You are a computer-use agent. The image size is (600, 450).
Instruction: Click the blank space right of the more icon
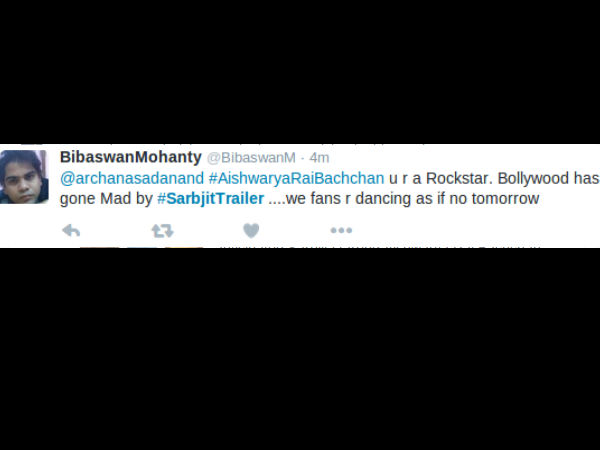coord(474,230)
